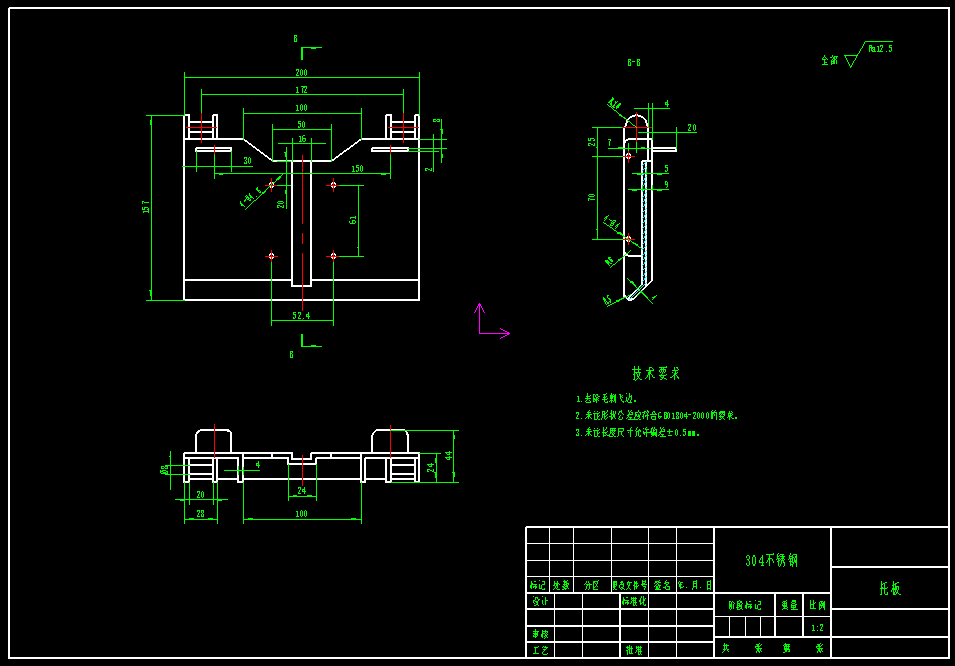Viewport: 955px width, 666px height.
Task: Select the '157' vertical height dimension
Action: click(x=146, y=207)
